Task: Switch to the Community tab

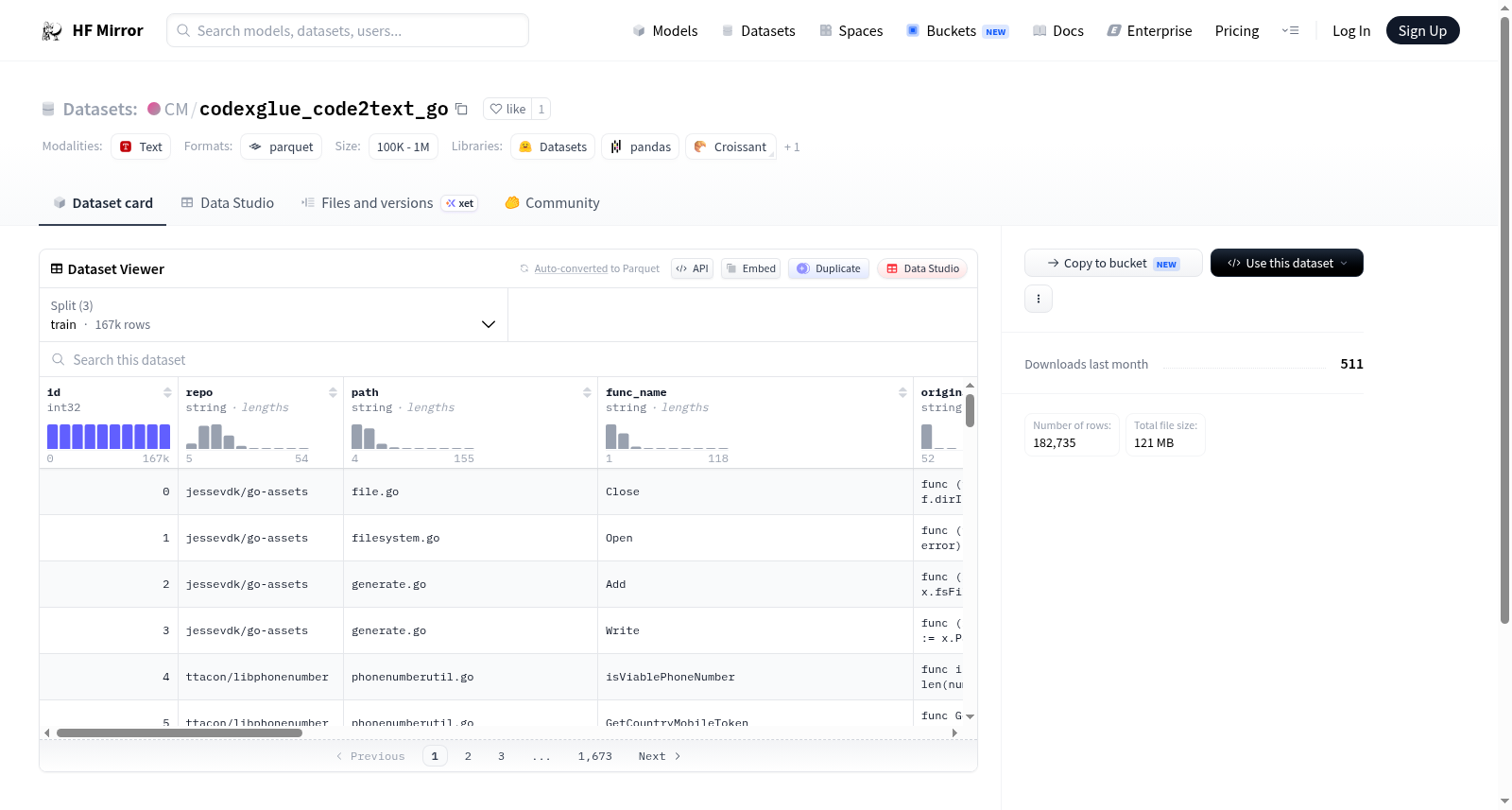Action: (x=553, y=203)
